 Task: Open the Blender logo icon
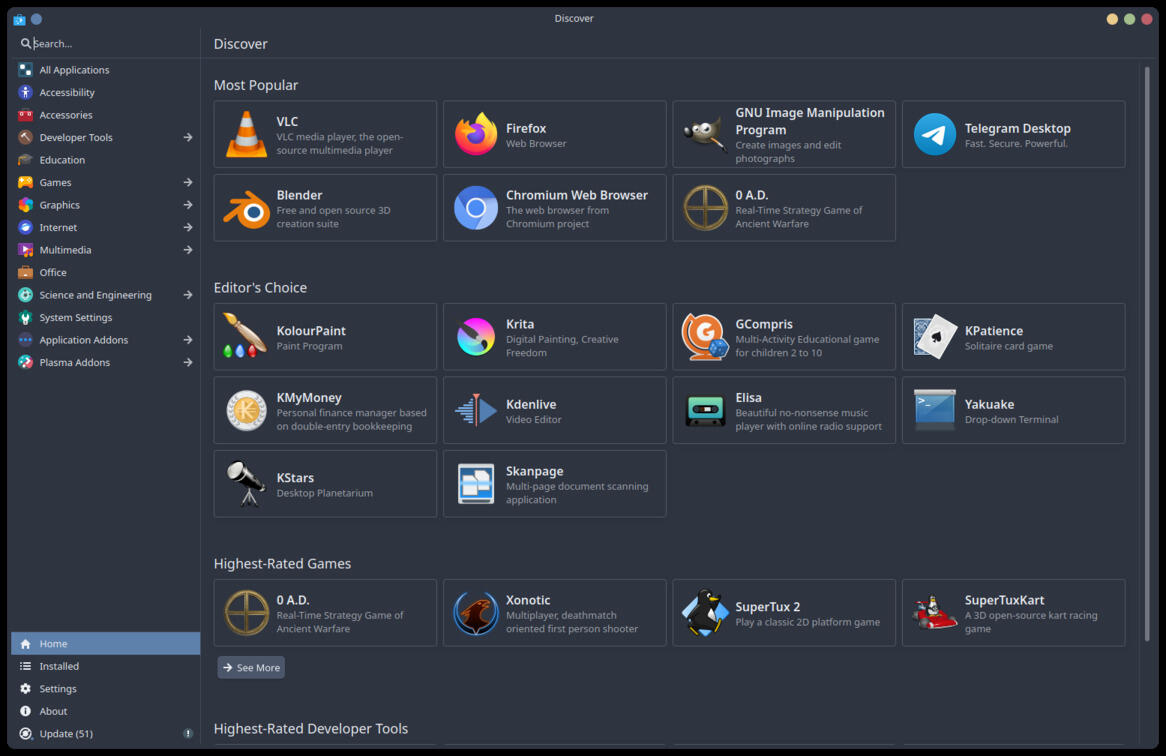click(x=246, y=209)
